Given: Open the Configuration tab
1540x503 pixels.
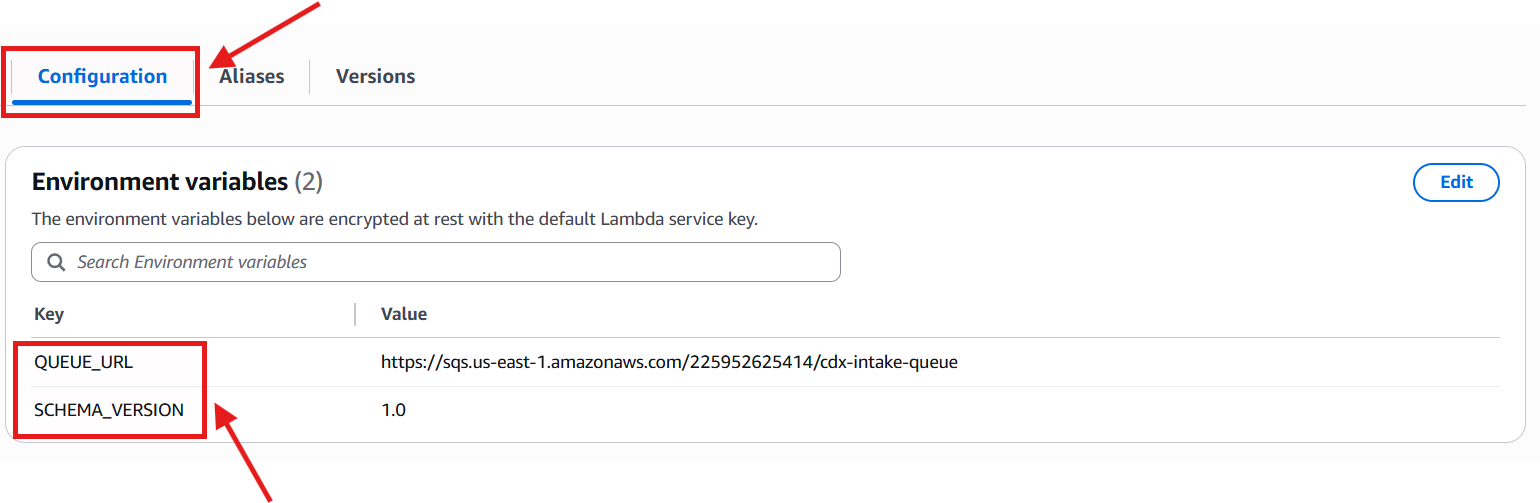Looking at the screenshot, I should (x=102, y=77).
